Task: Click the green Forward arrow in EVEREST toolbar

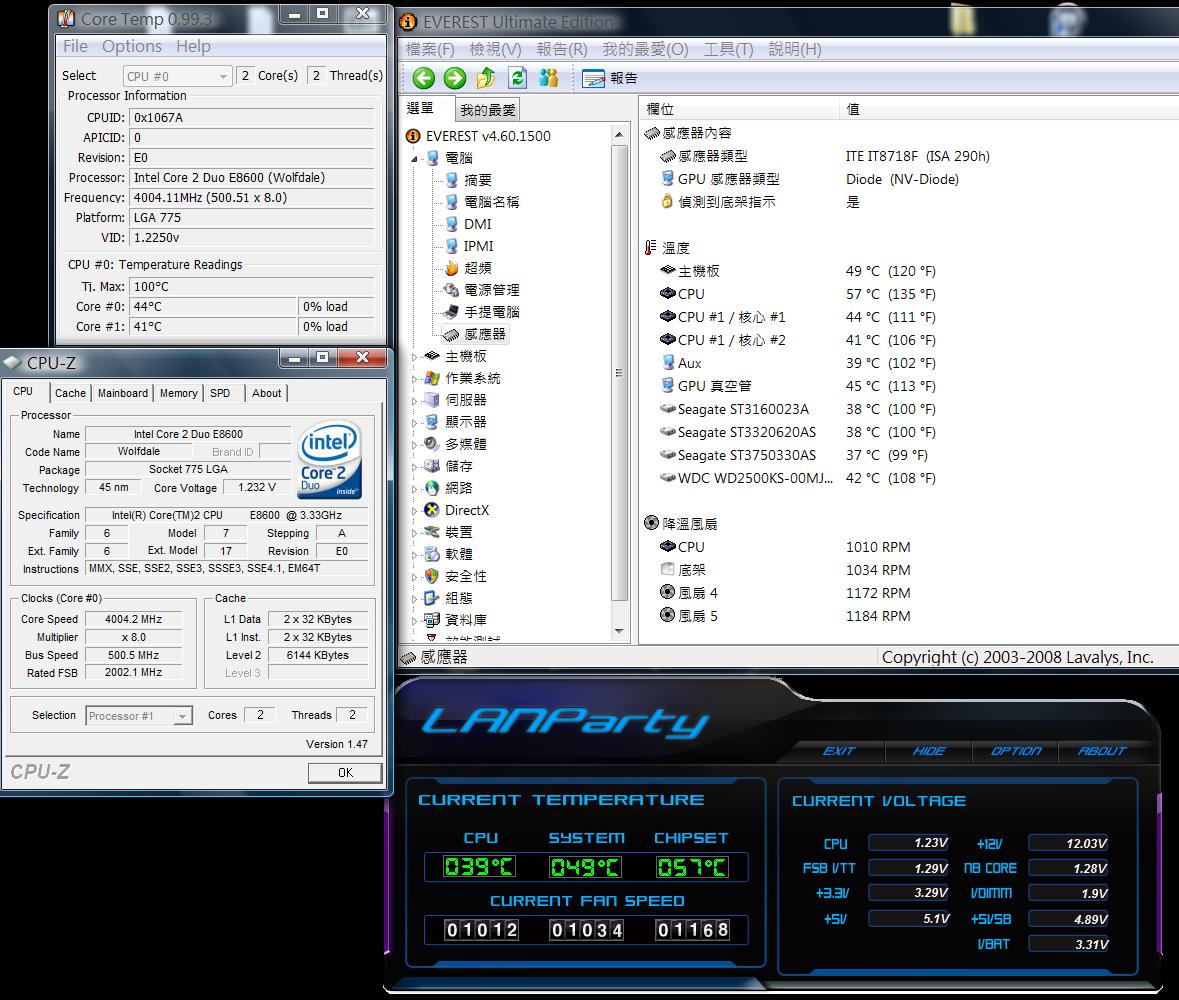Action: point(454,78)
